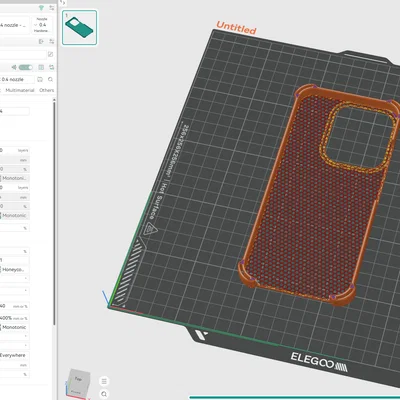Viewport: 400px width, 400px height.
Task: Open the third 'Monotonic' pattern dropdown
Action: tap(15, 327)
